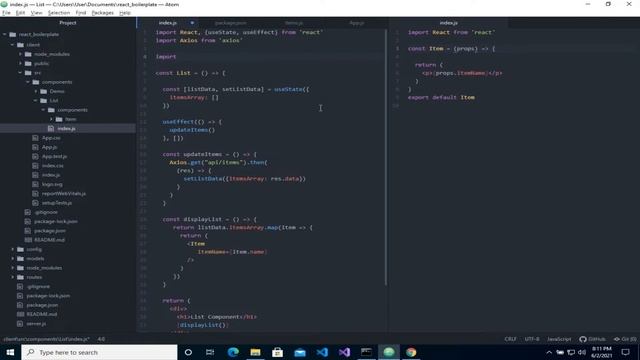
Task: Switch to Visual Studio Code on taskbar
Action: 322,352
